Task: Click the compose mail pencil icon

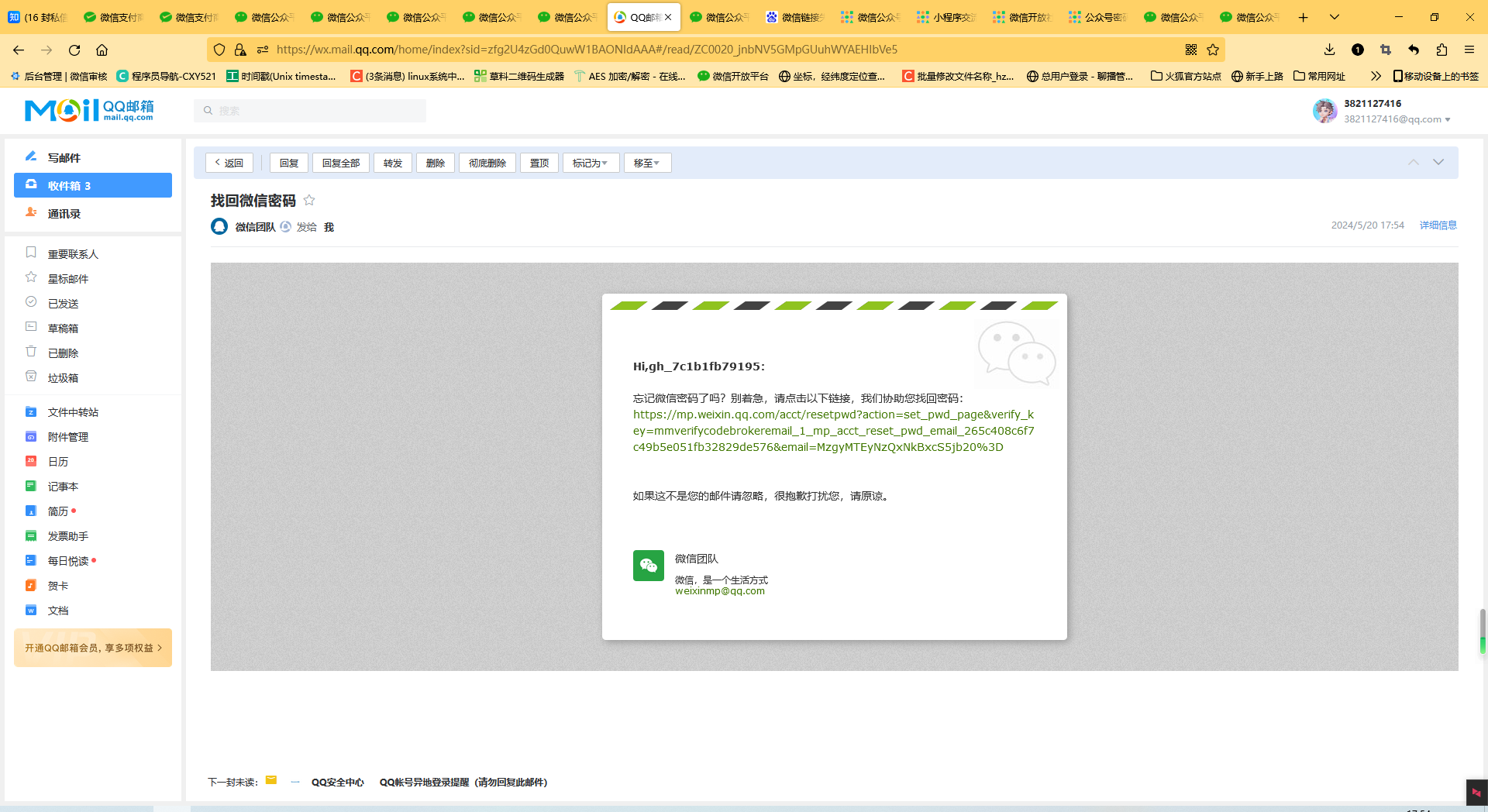Action: [x=31, y=157]
